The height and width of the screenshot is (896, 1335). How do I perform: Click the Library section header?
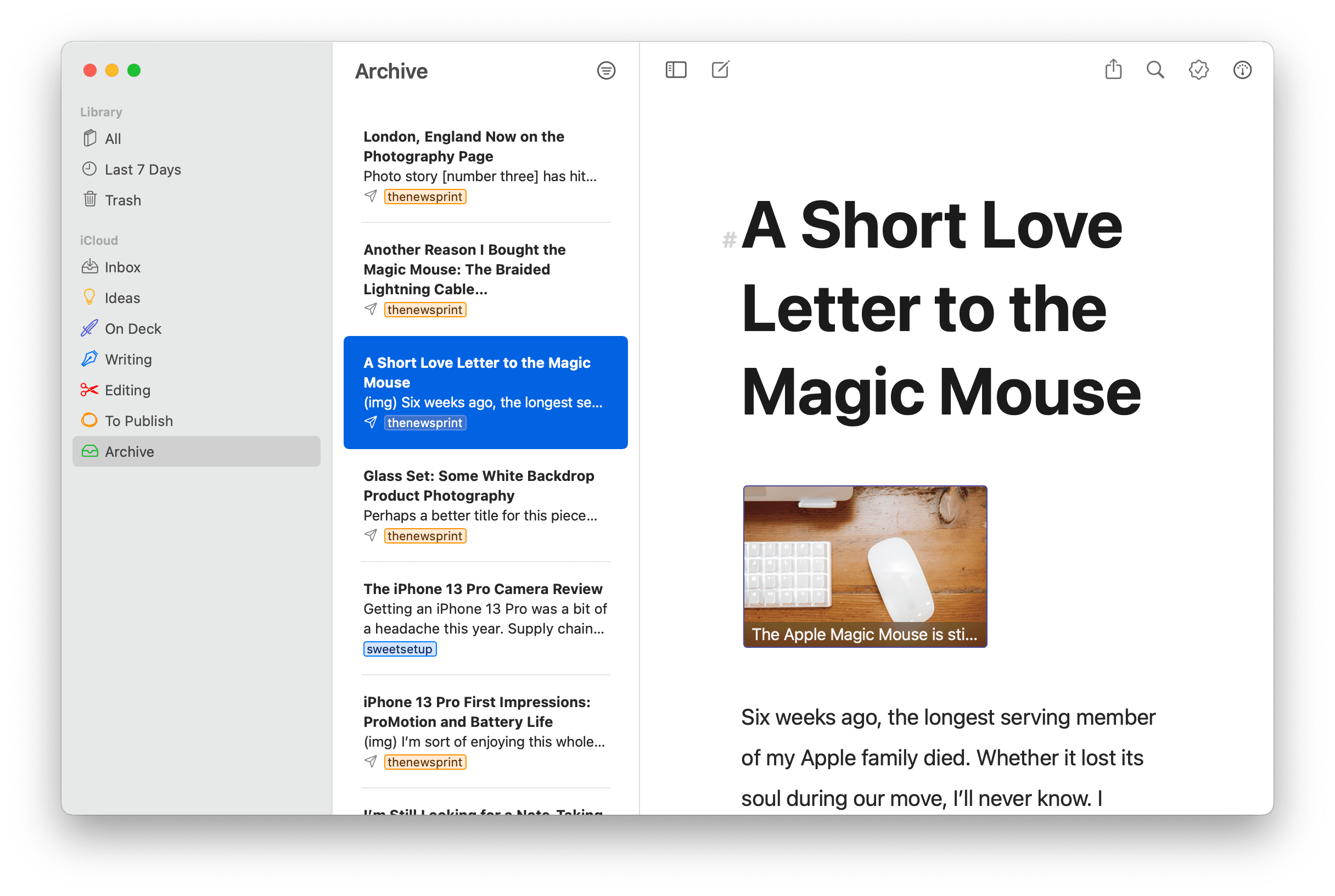[101, 112]
